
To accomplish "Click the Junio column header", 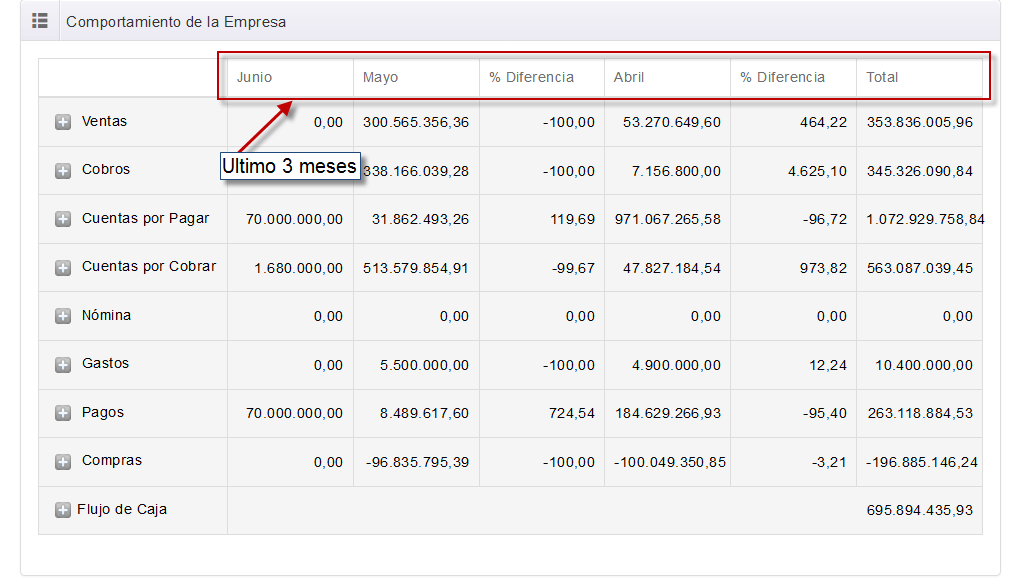I will (x=254, y=77).
